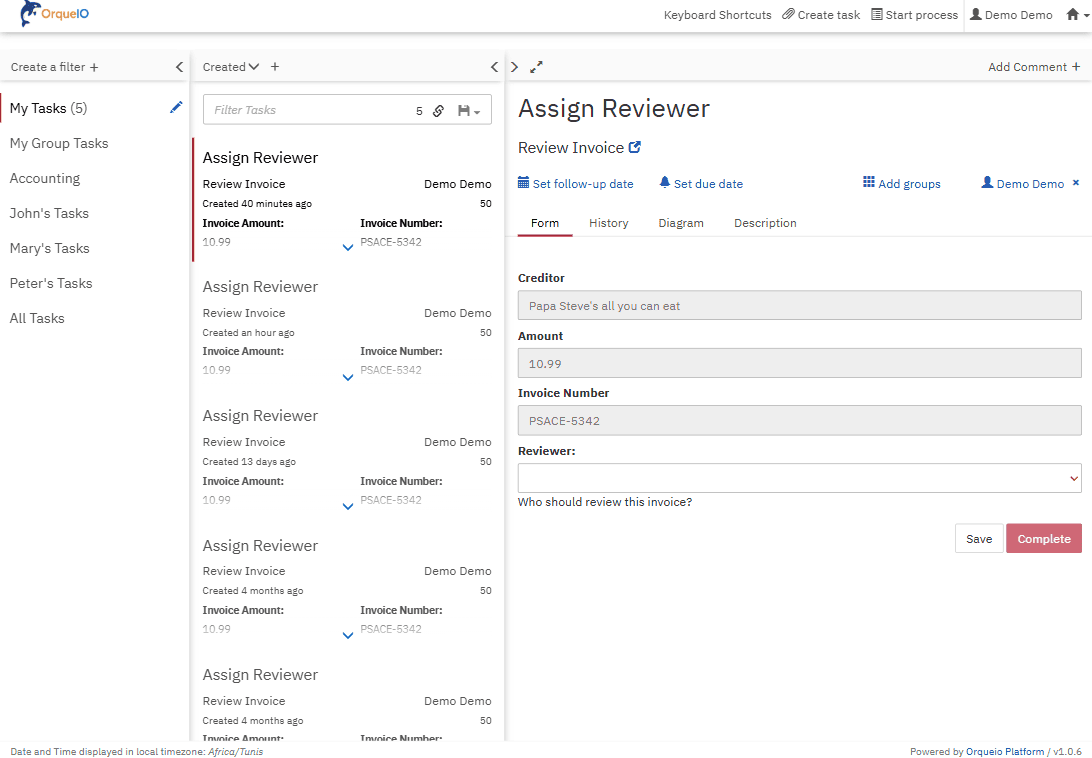Select the All Tasks filter
Viewport: 1092px width, 758px height.
point(37,318)
